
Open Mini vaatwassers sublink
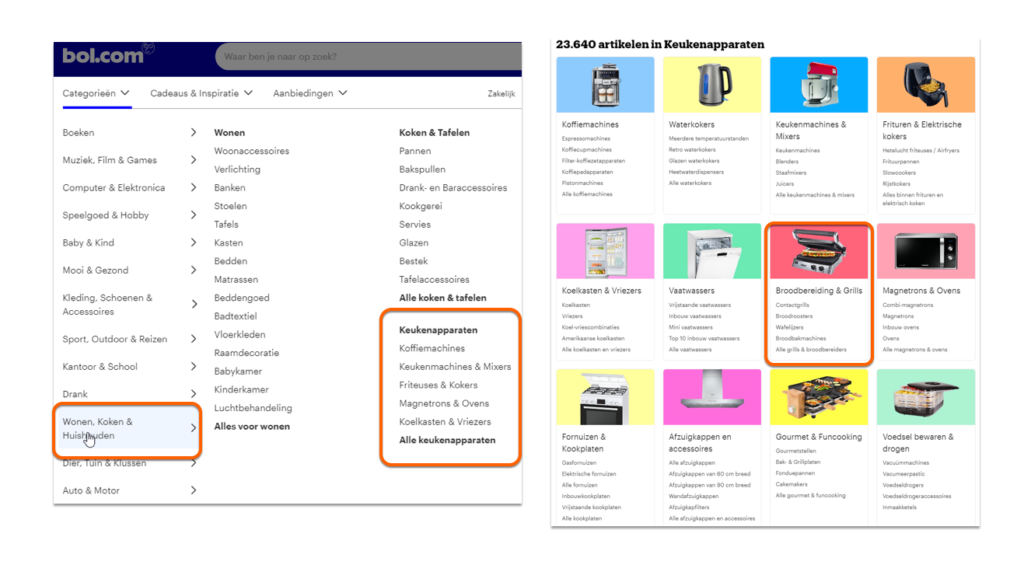point(691,328)
